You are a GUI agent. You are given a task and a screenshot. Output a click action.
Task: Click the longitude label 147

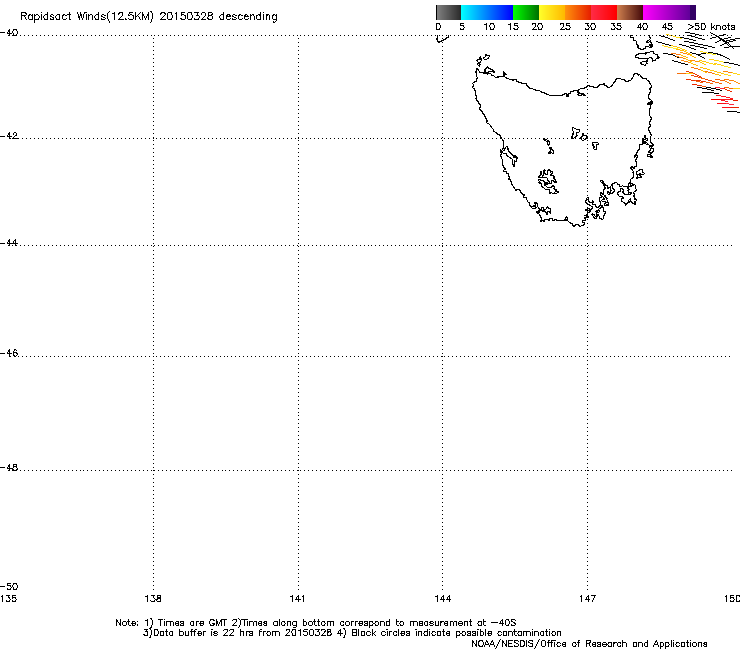[587, 599]
